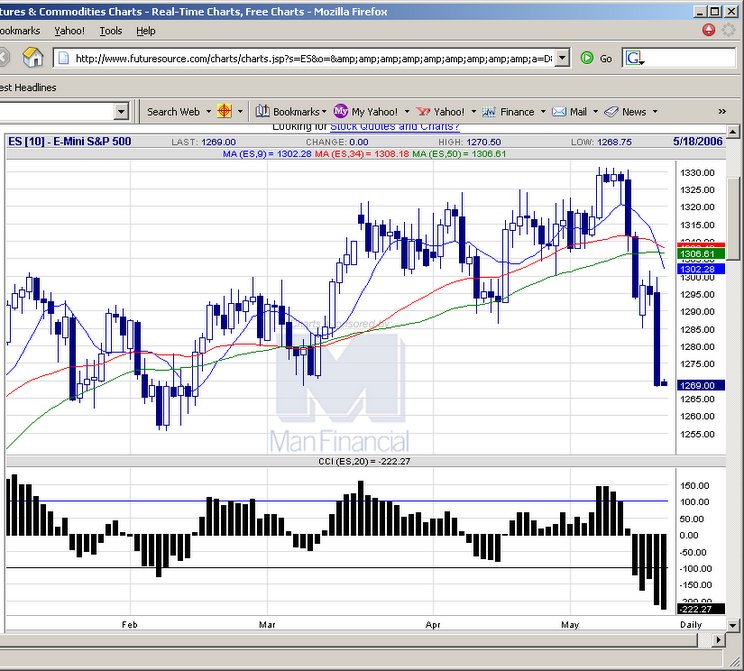Screen dimensions: 744x671
Task: Click the vertical scrollbar down arrow
Action: pyautogui.click(x=733, y=625)
